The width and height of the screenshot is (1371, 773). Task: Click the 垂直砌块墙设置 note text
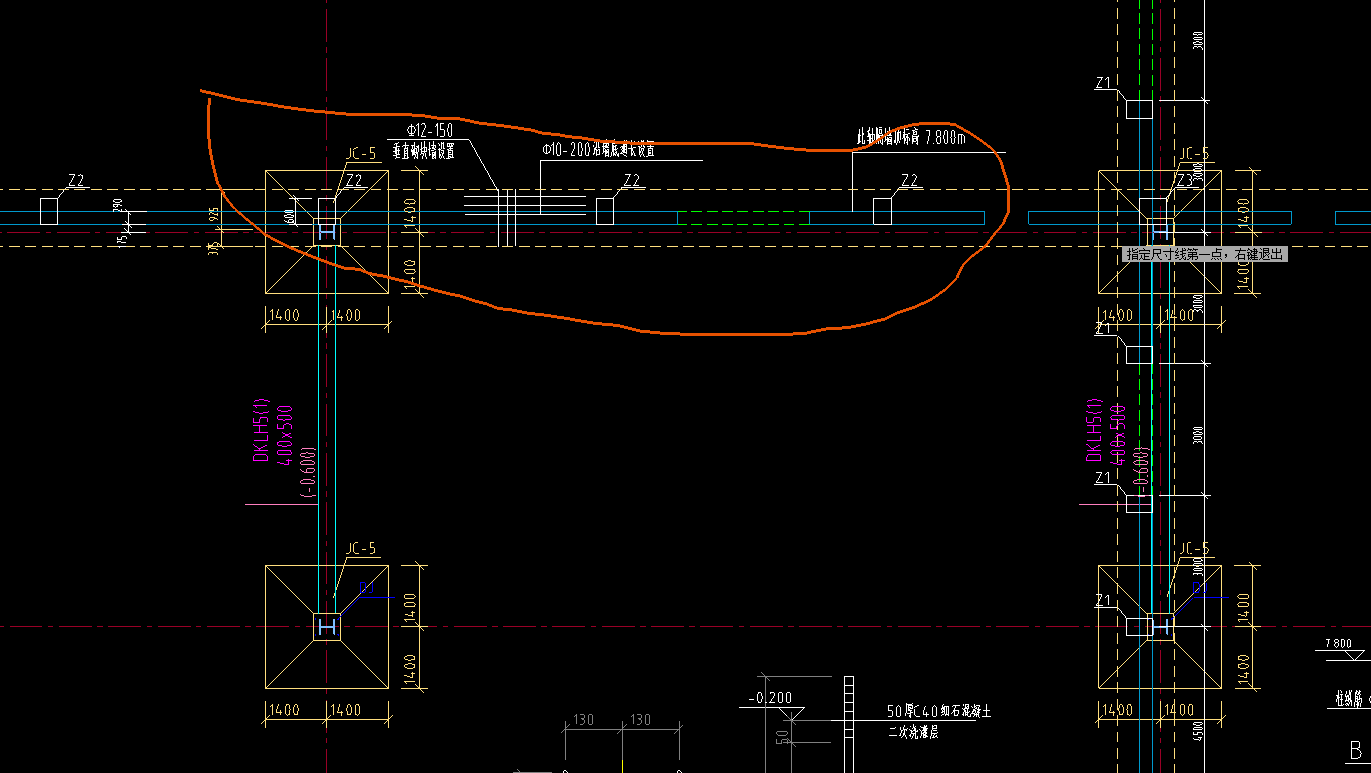click(423, 151)
